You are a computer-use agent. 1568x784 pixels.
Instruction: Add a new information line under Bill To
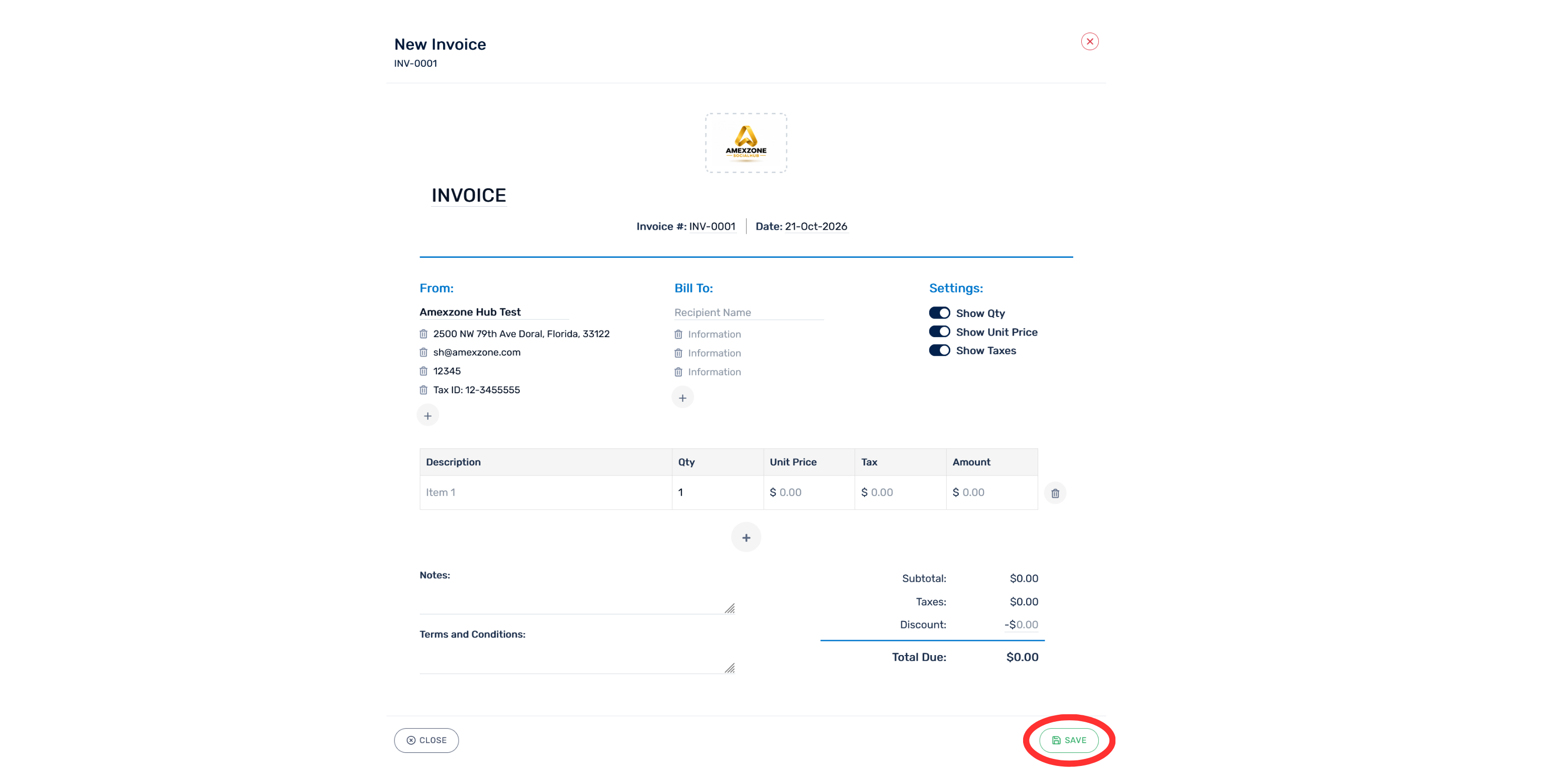coord(682,397)
